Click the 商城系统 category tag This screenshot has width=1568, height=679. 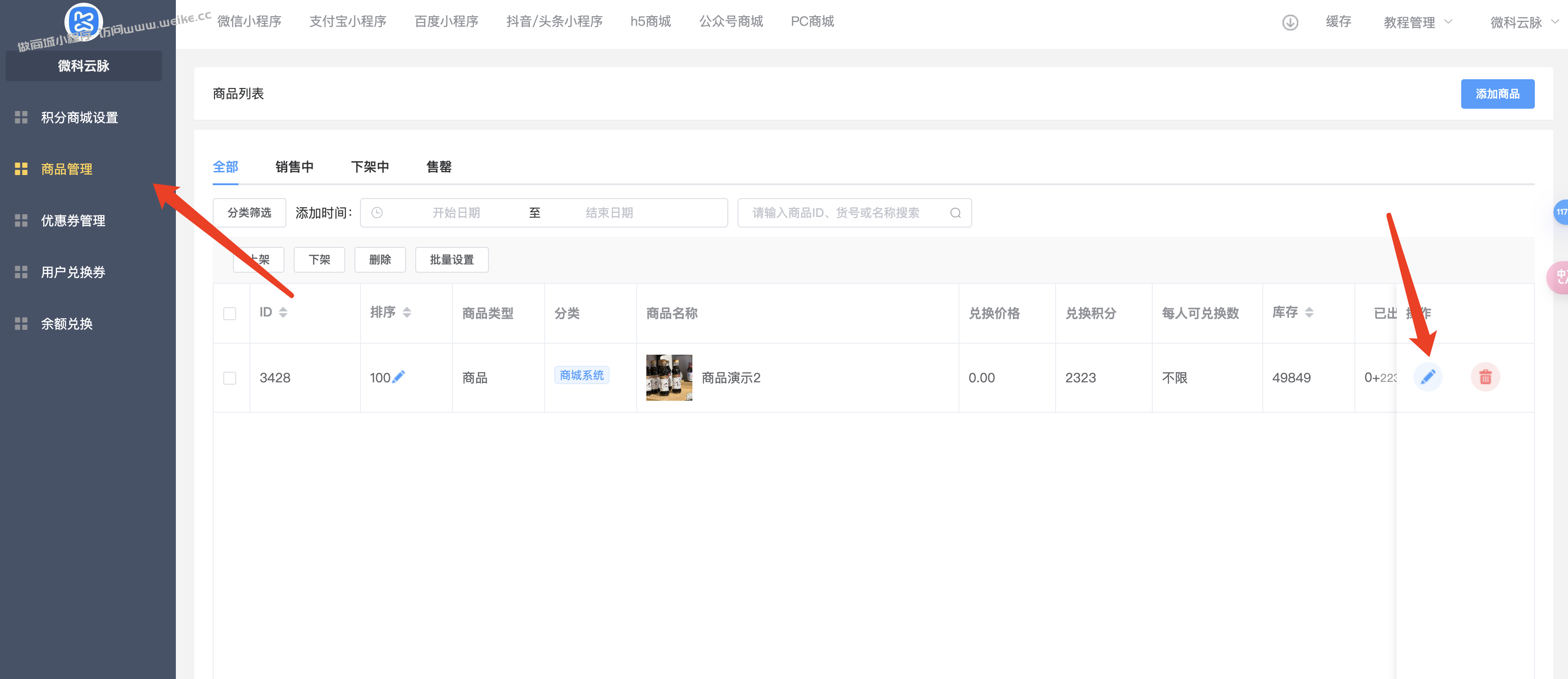click(x=581, y=375)
